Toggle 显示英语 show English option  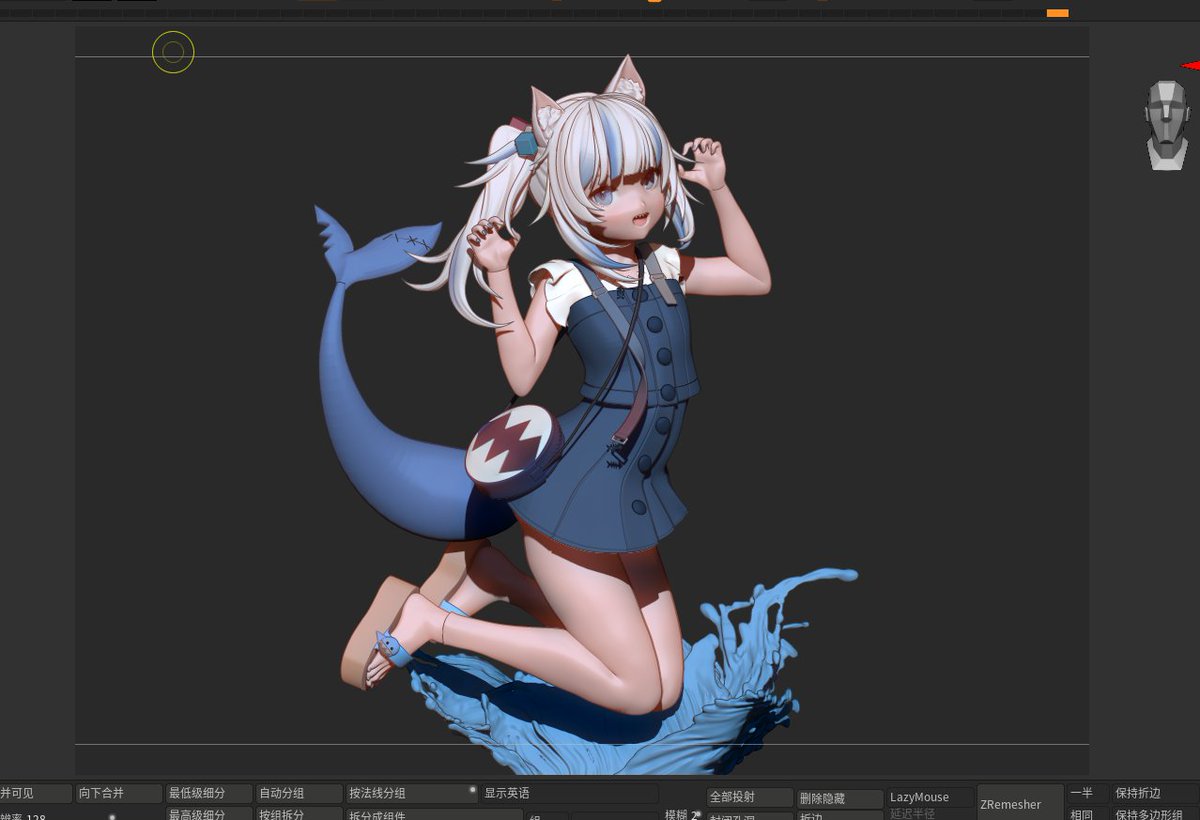click(x=570, y=793)
